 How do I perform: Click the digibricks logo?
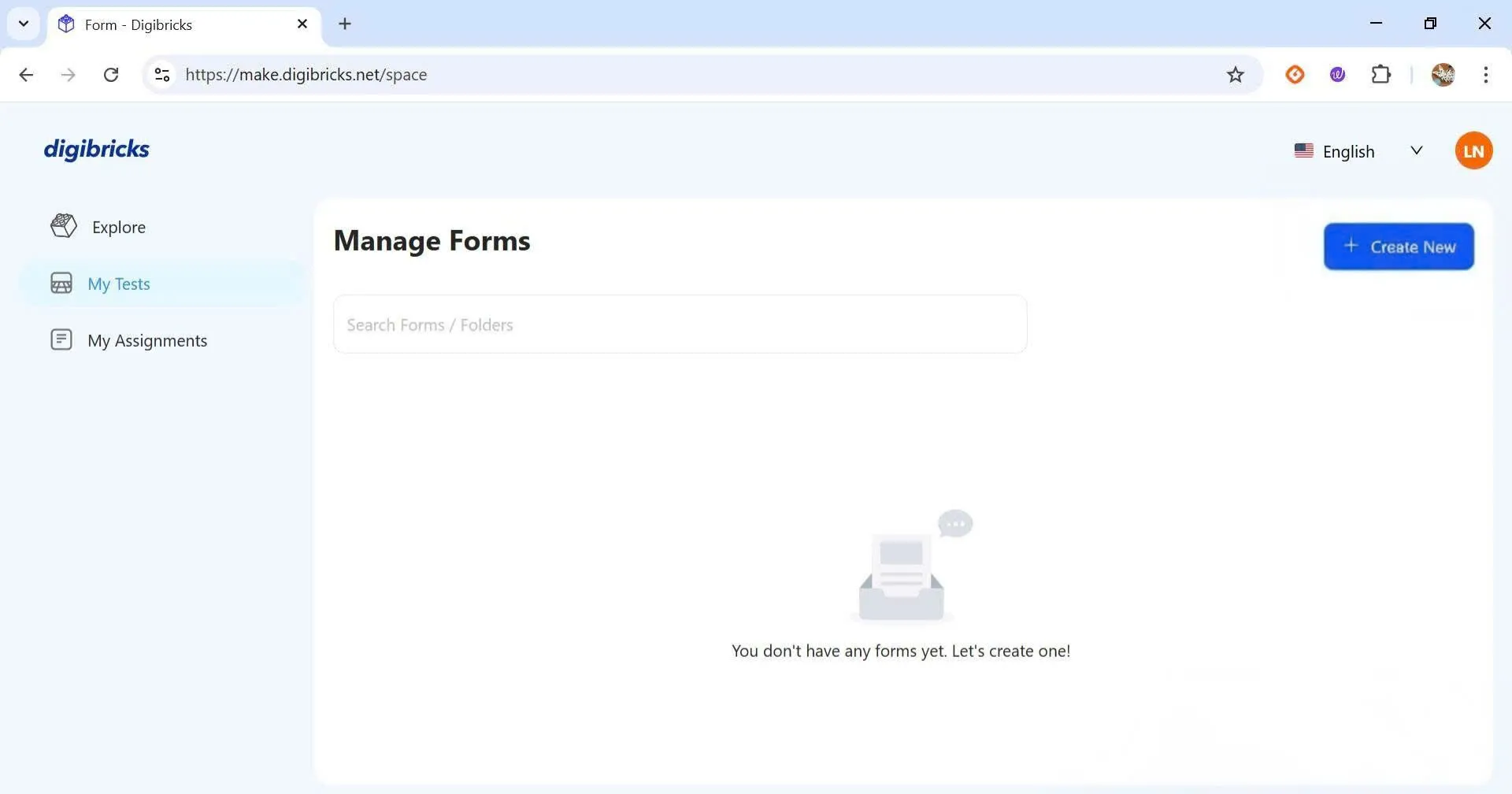96,149
